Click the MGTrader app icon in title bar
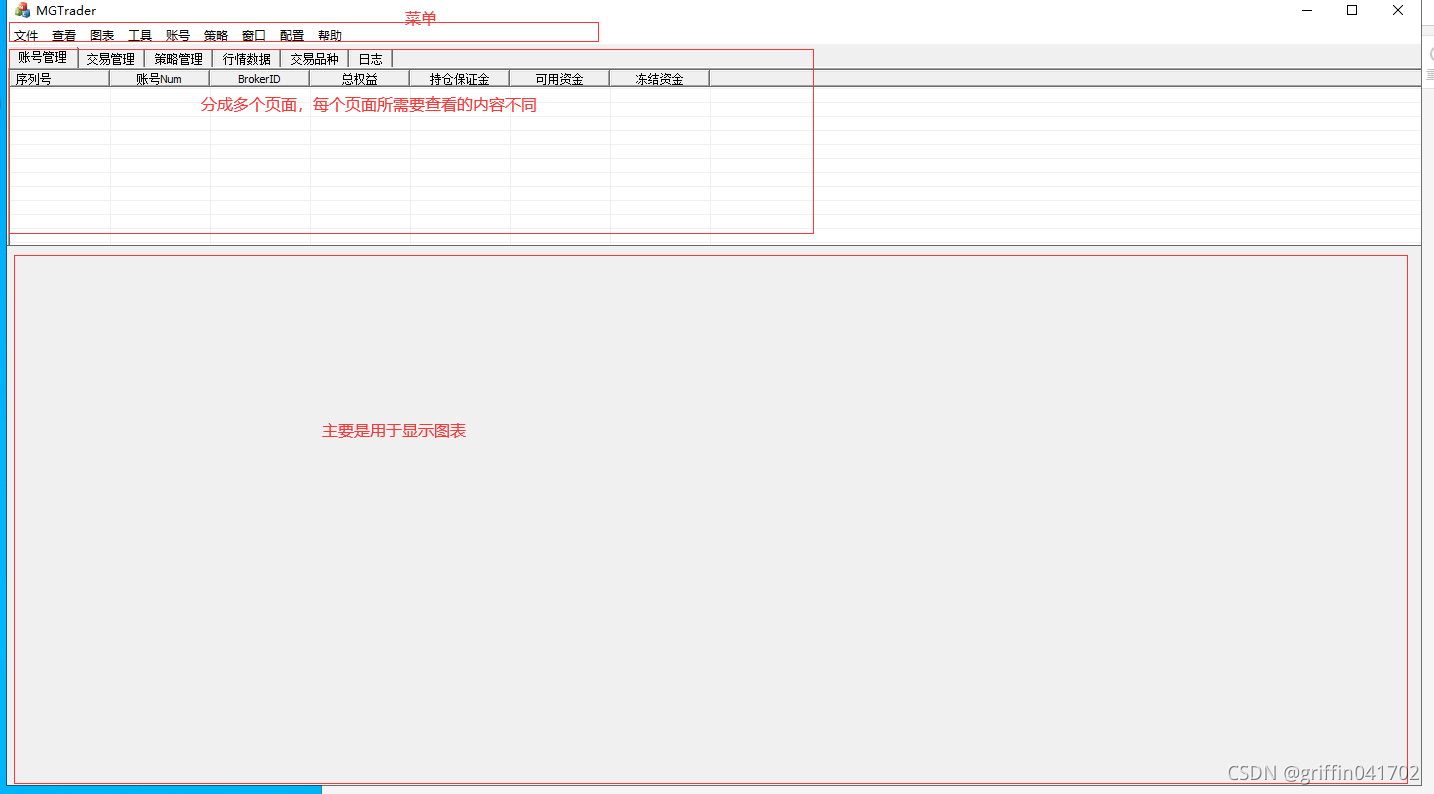1434x794 pixels. tap(22, 10)
